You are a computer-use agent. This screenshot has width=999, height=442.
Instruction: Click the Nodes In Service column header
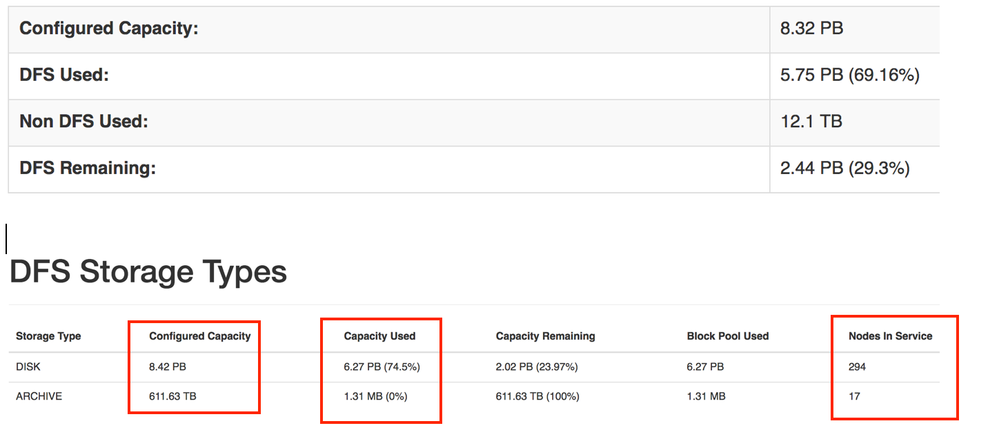pyautogui.click(x=889, y=336)
